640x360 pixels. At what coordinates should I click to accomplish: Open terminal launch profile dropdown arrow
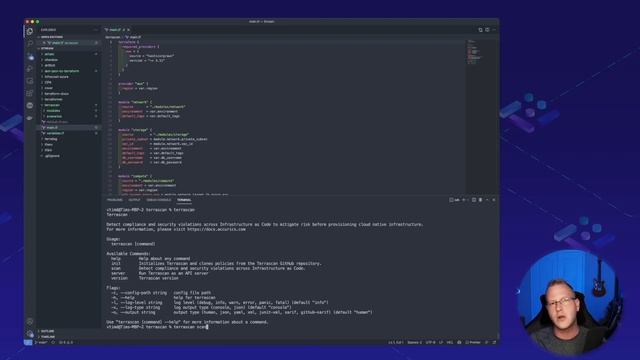[x=468, y=200]
